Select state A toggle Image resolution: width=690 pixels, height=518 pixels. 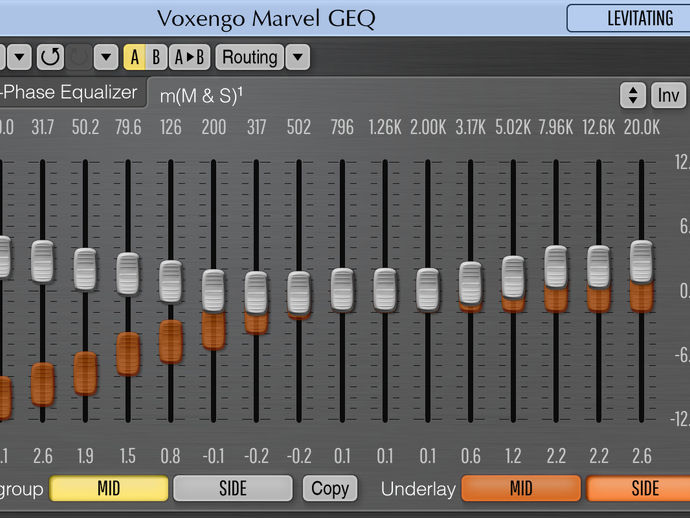click(x=134, y=57)
